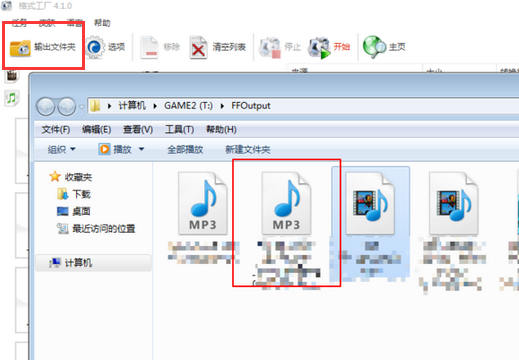
Task: Open the 编辑(E) menu
Action: (96, 129)
